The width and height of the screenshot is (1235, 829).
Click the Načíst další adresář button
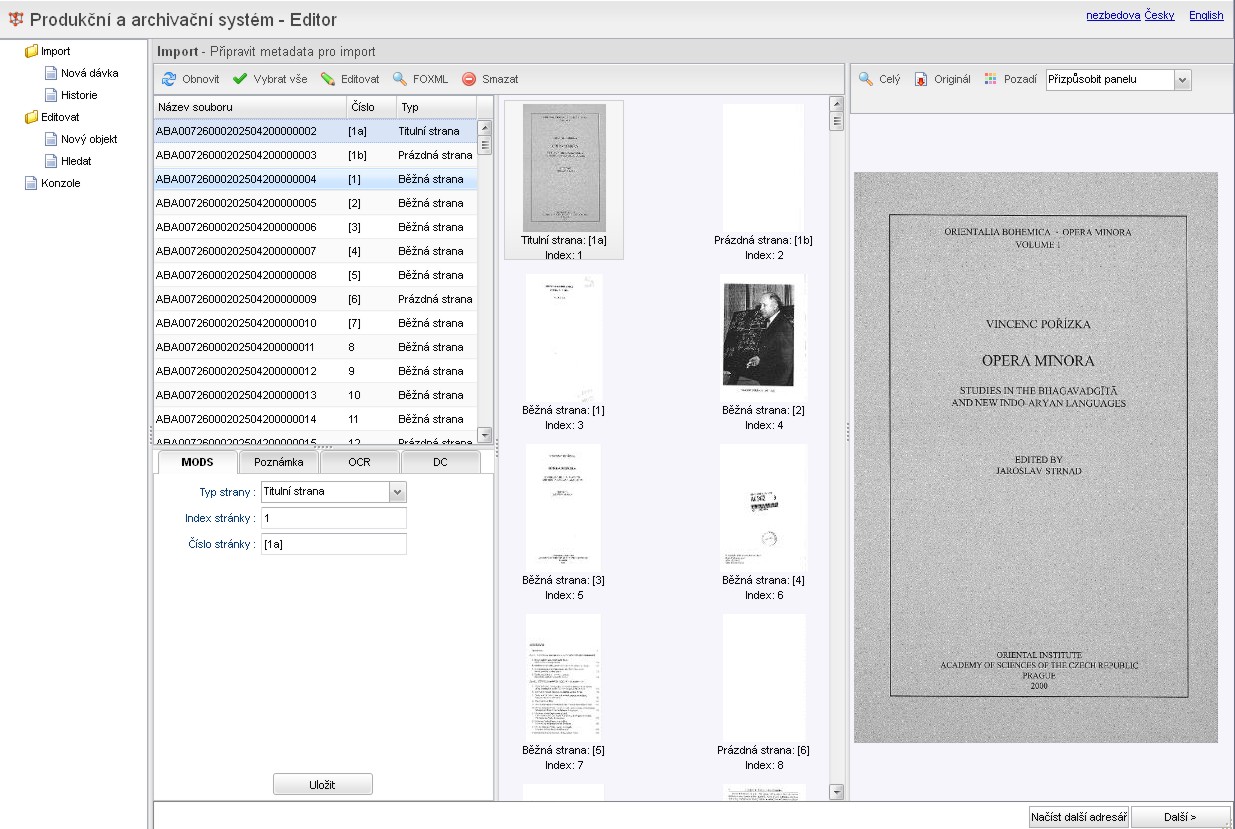[1079, 817]
